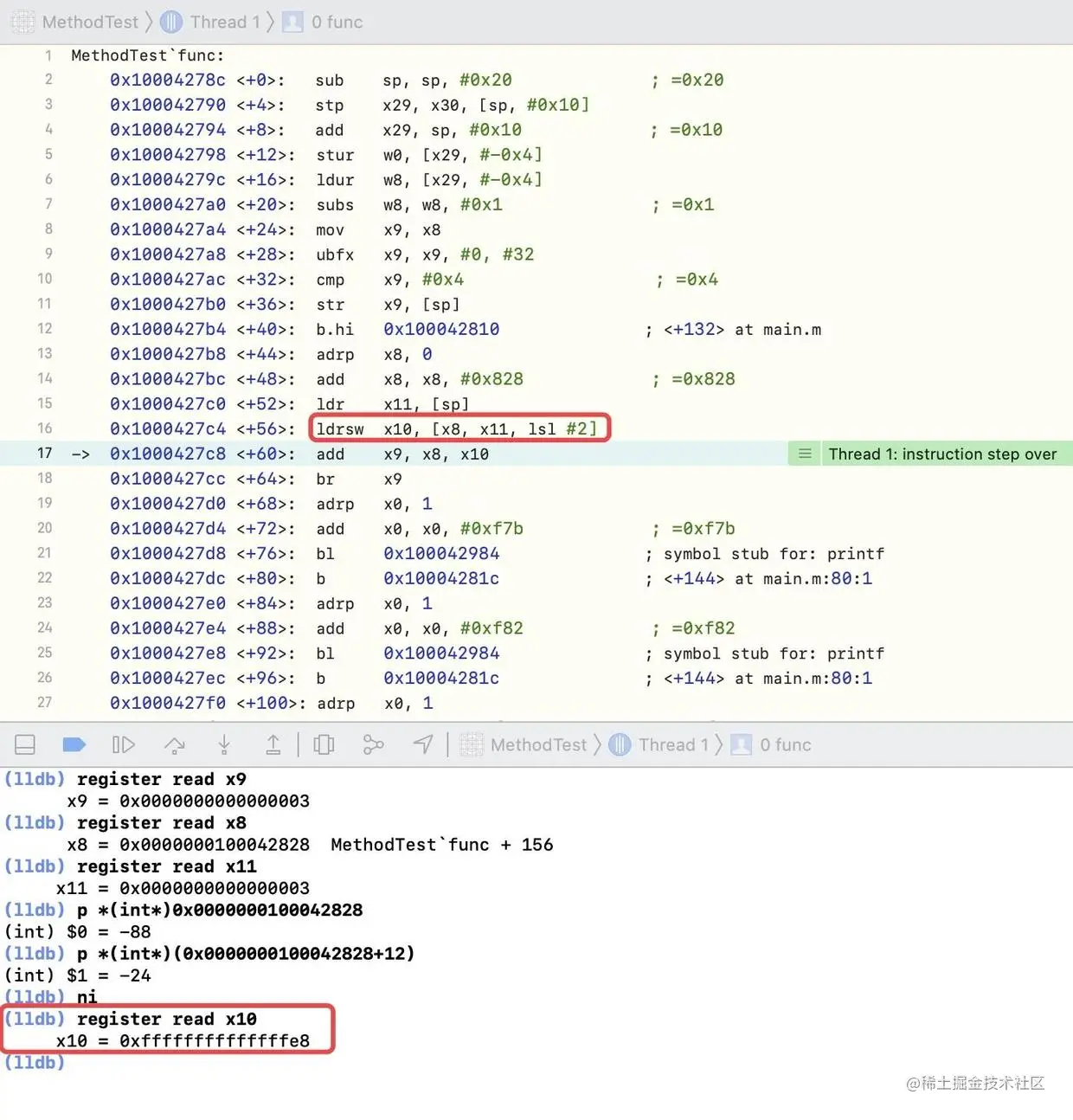Click 'cmp' instruction on line 10
This screenshot has width=1073, height=1120.
click(x=330, y=280)
